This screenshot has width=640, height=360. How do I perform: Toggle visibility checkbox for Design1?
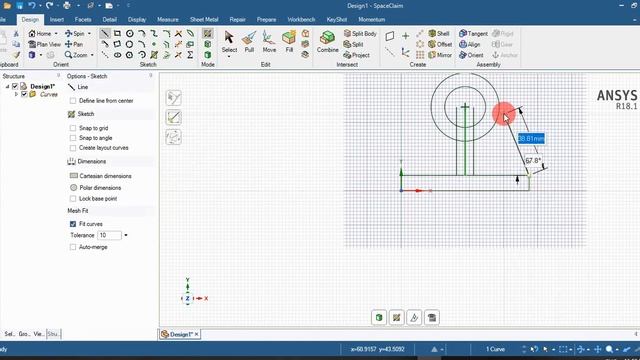(15, 87)
